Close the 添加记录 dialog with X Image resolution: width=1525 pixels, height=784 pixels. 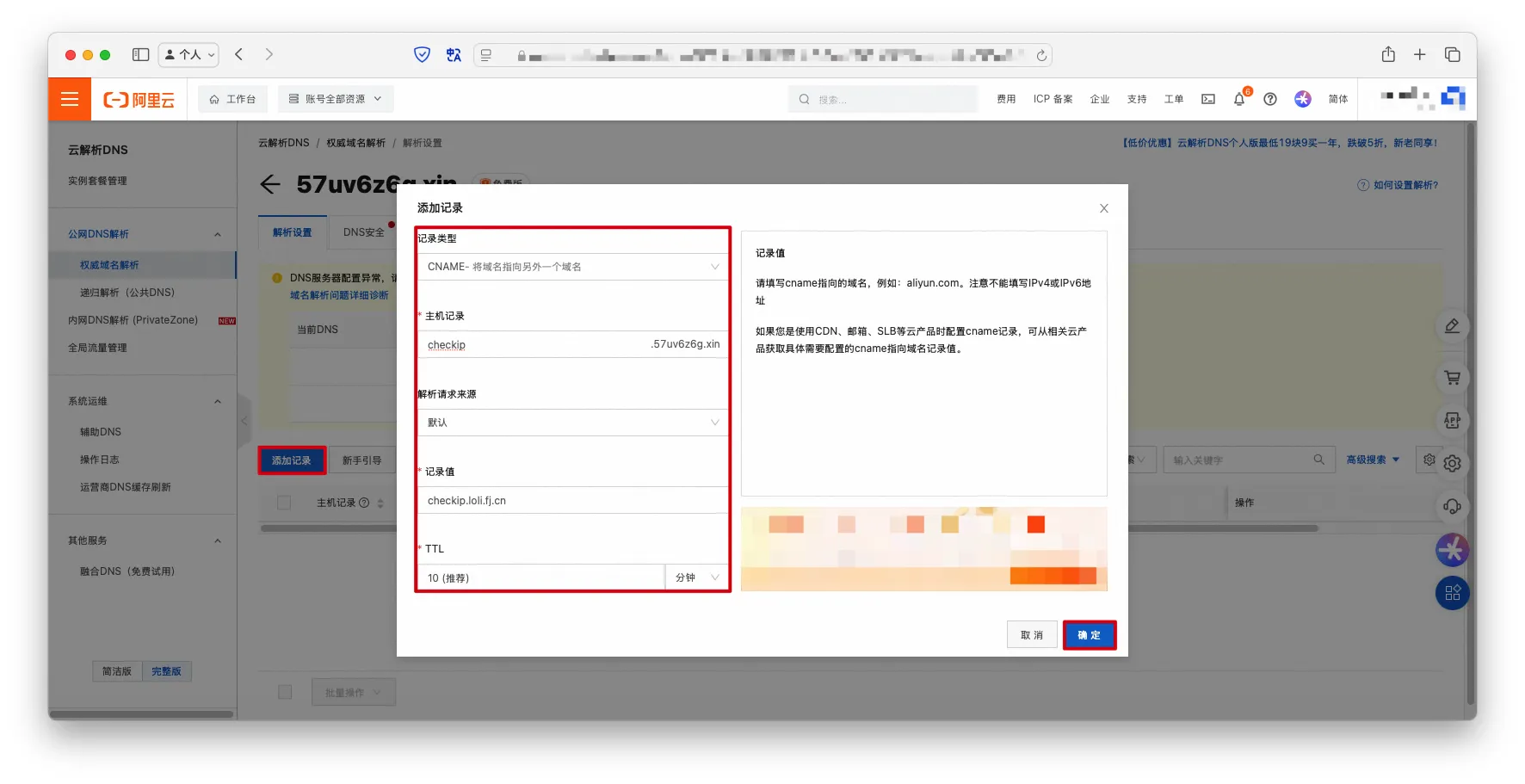point(1103,208)
